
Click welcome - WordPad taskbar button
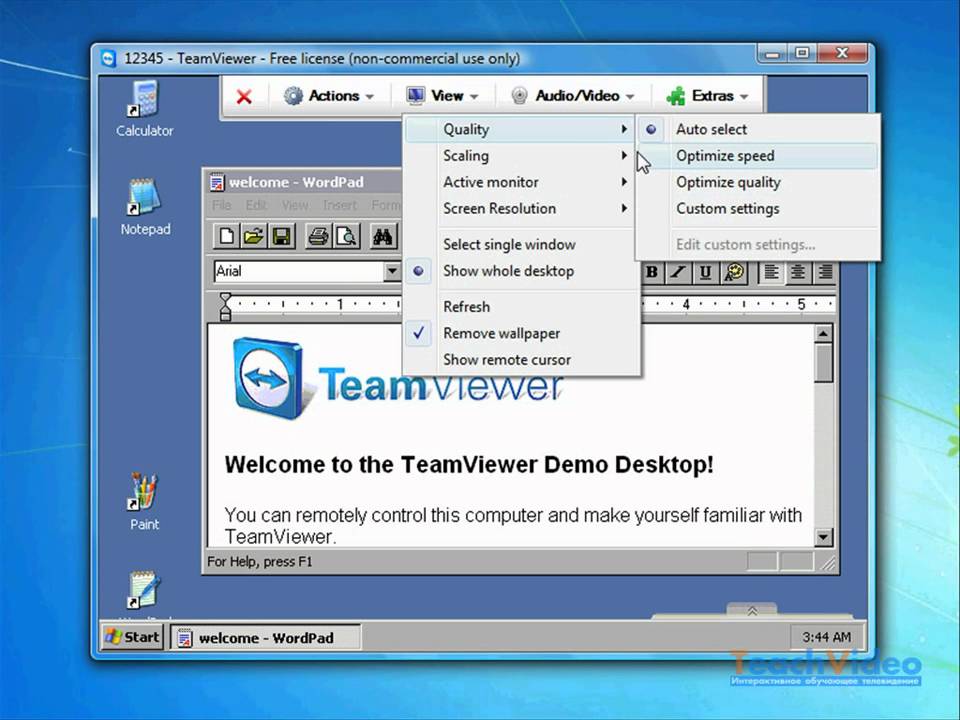[x=265, y=637]
